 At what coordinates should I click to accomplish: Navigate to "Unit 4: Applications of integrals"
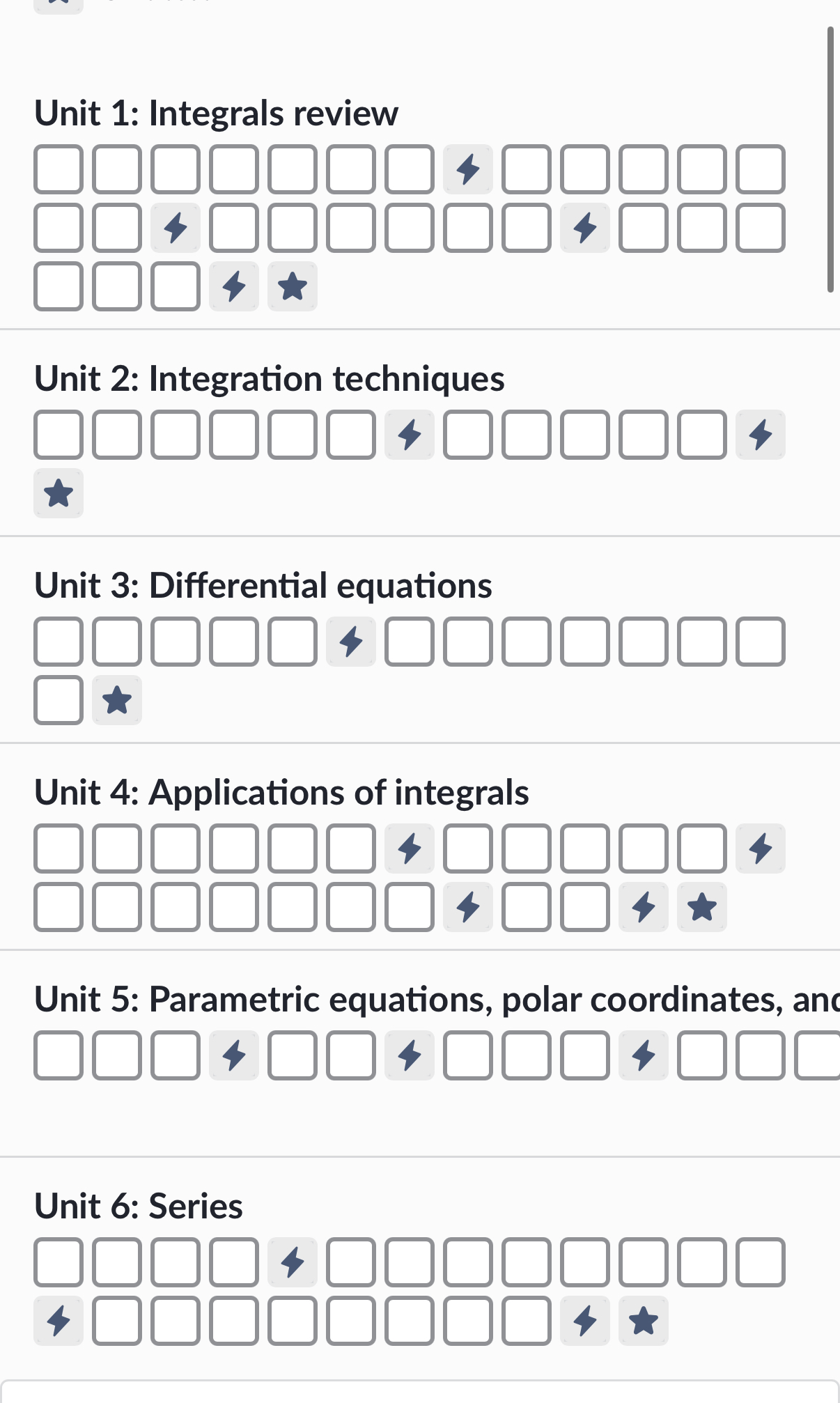281,792
